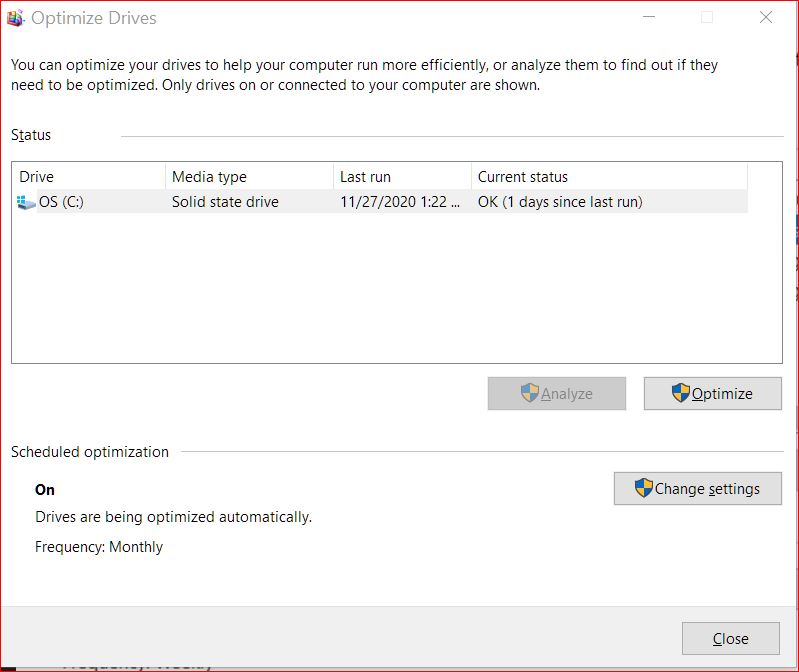Screen dimensions: 799x672
Task: Close the dialog with the Close button
Action: pyautogui.click(x=731, y=638)
